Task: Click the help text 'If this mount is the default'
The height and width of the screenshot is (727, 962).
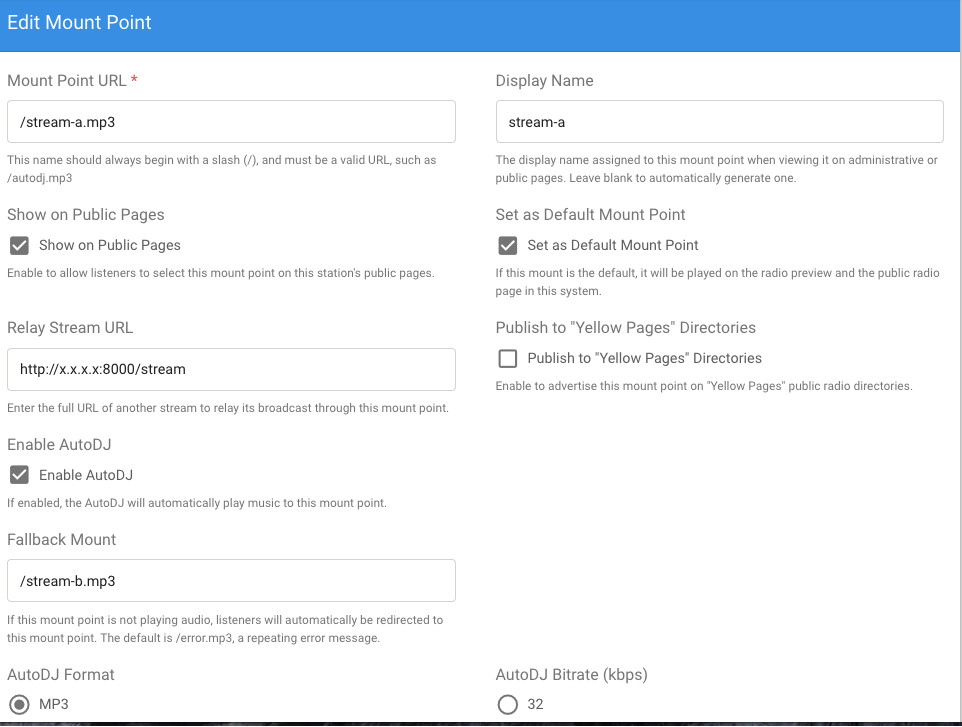Action: point(717,282)
